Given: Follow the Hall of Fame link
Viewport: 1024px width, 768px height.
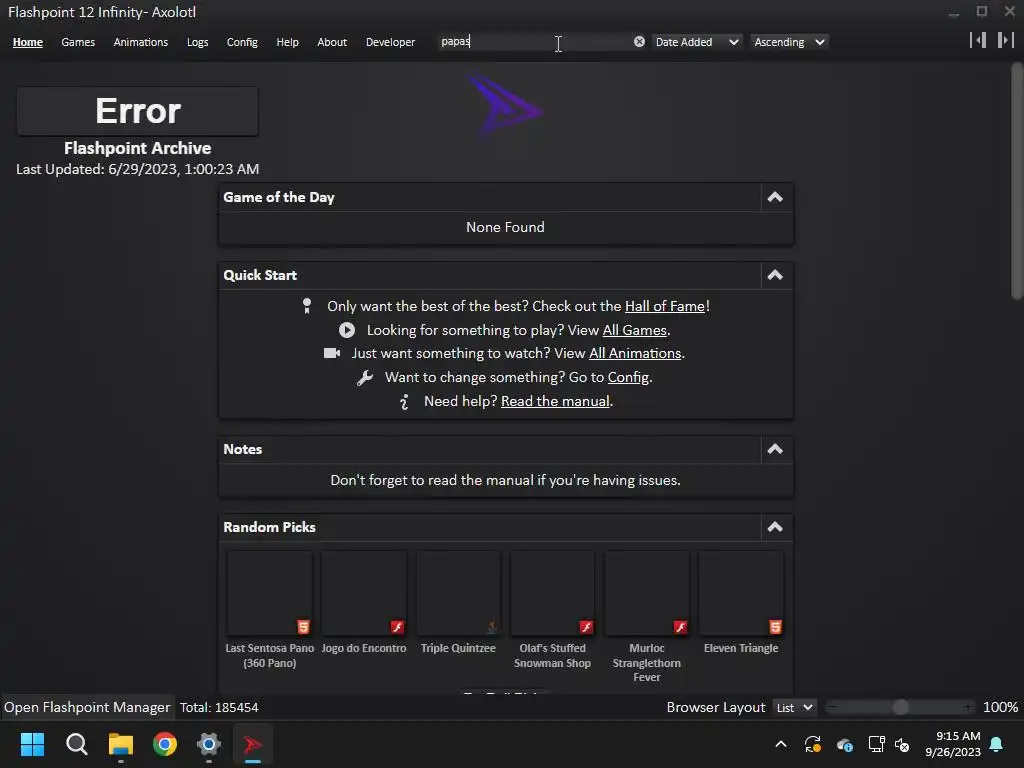Looking at the screenshot, I should tap(665, 306).
